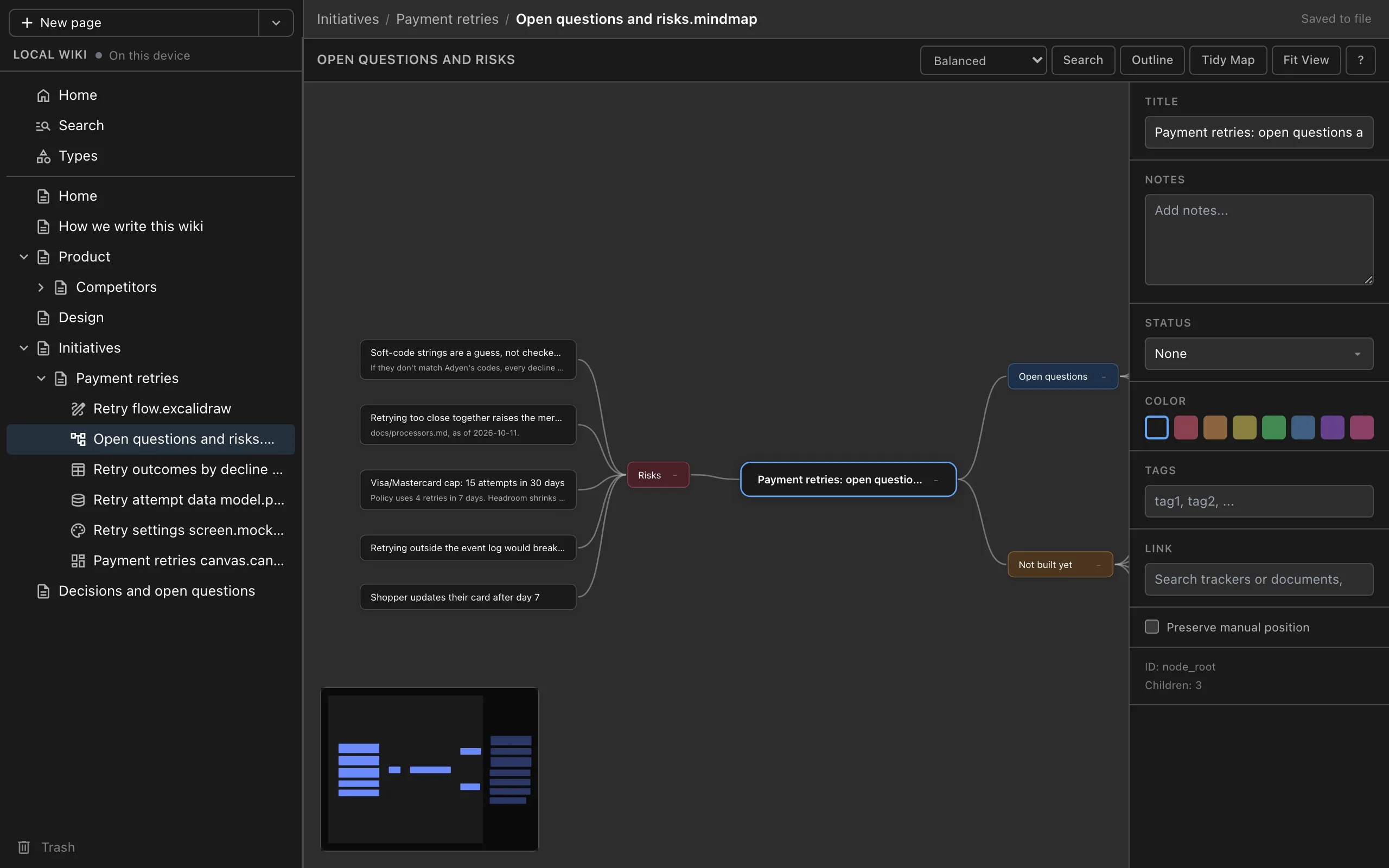Click database icon of Retry attempt data model
Image resolution: width=1389 pixels, height=868 pixels.
[x=78, y=500]
